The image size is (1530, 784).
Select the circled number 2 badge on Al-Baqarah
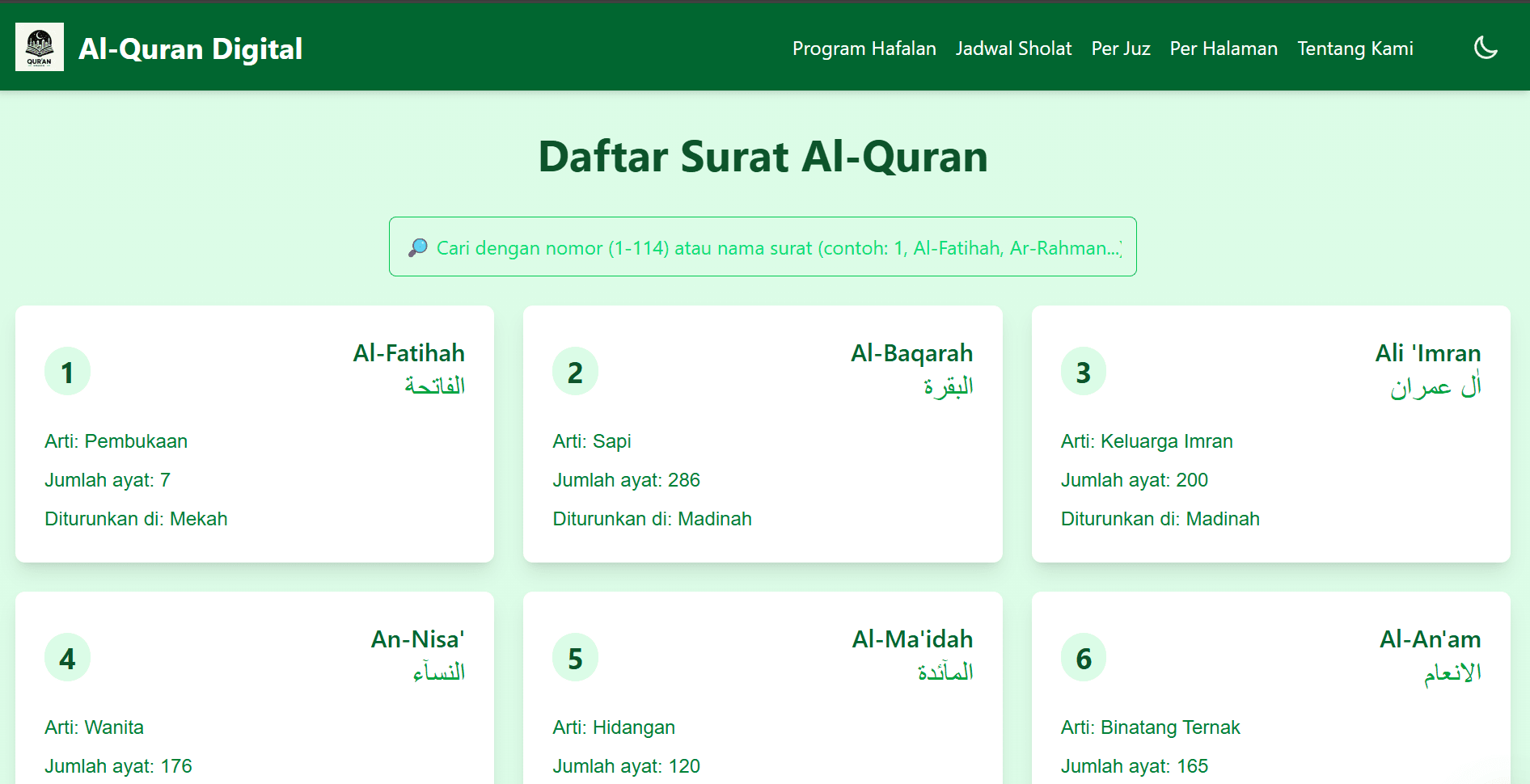(575, 371)
